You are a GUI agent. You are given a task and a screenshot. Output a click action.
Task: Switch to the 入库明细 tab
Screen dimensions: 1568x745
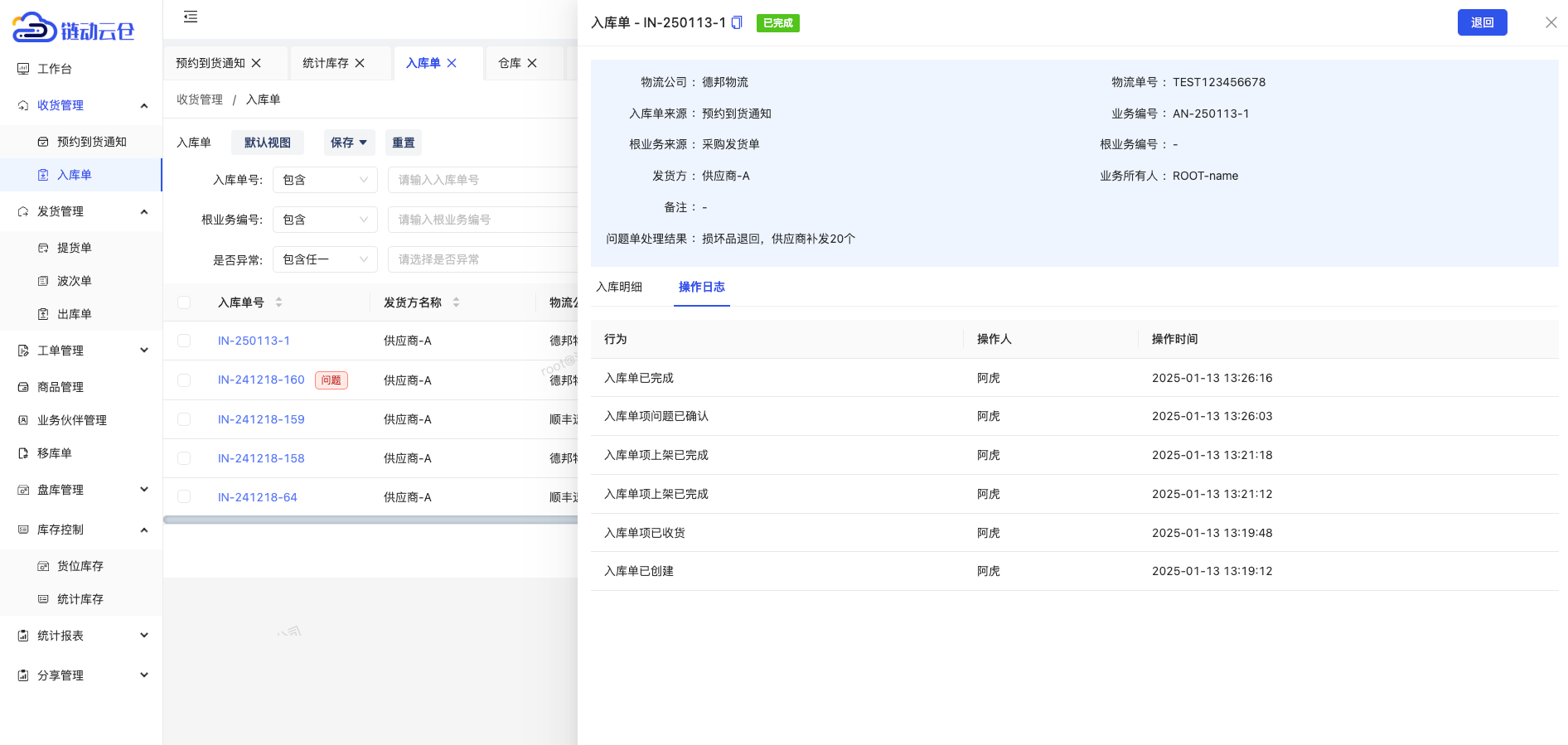(x=619, y=287)
